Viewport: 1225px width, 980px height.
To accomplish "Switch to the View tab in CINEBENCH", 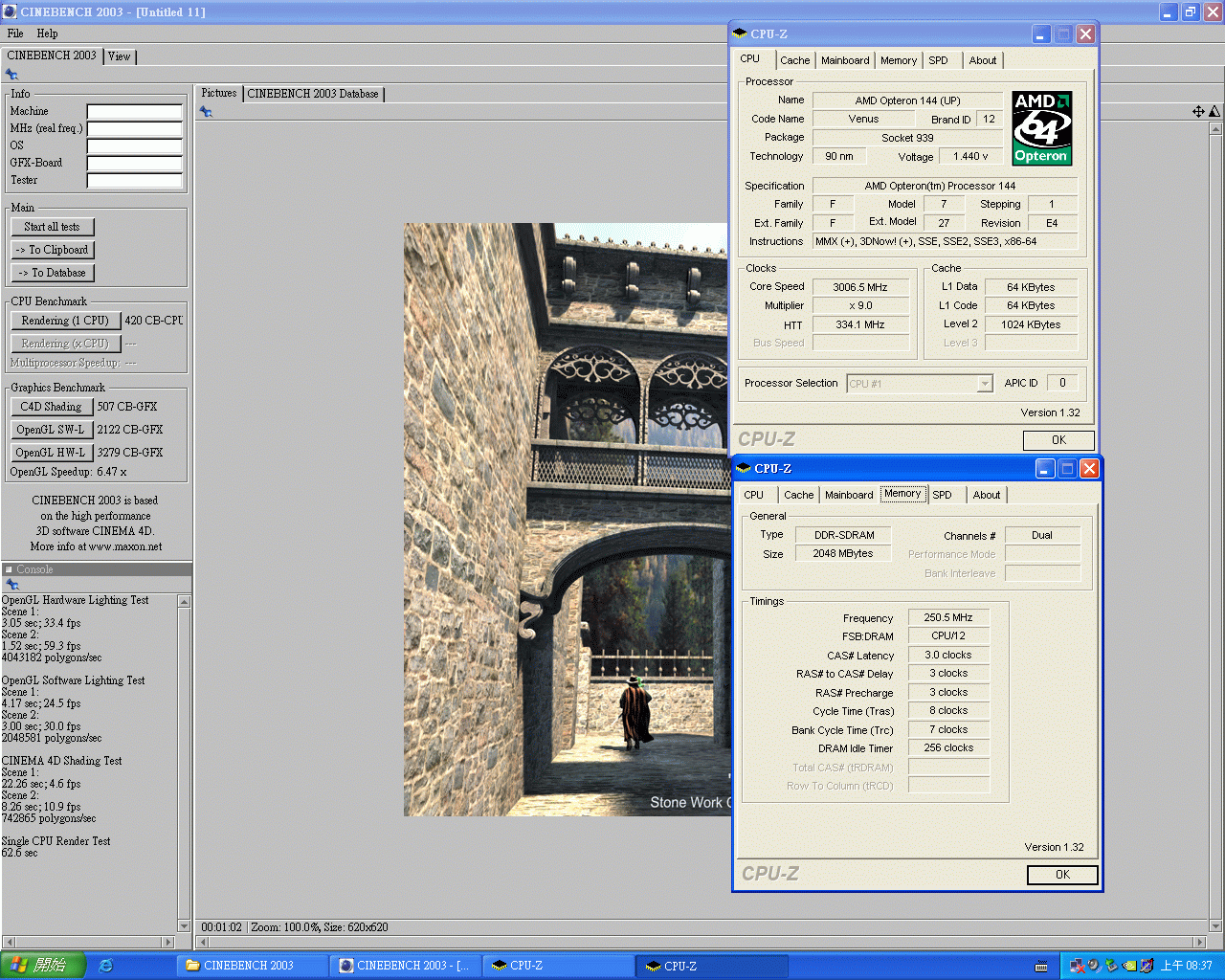I will 120,56.
